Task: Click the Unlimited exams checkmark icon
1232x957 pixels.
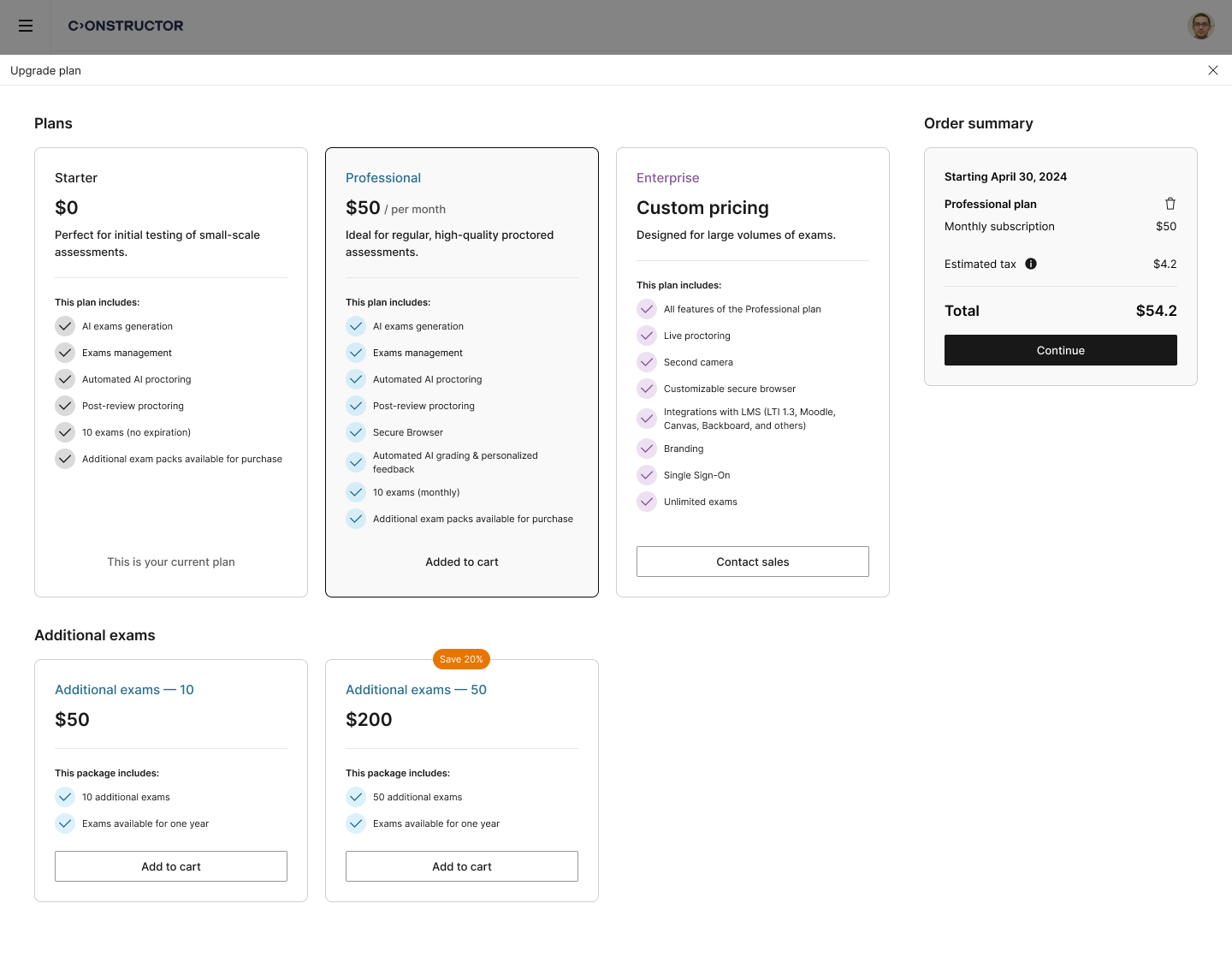Action: point(647,502)
